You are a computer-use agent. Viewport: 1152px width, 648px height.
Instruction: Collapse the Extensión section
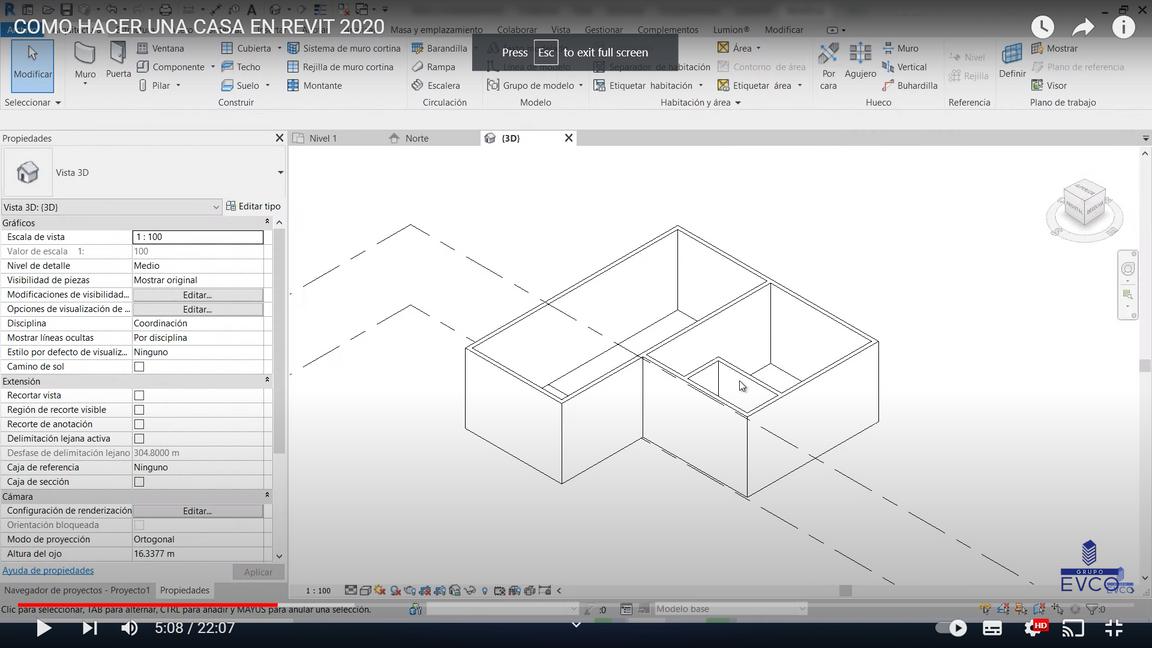tap(267, 381)
